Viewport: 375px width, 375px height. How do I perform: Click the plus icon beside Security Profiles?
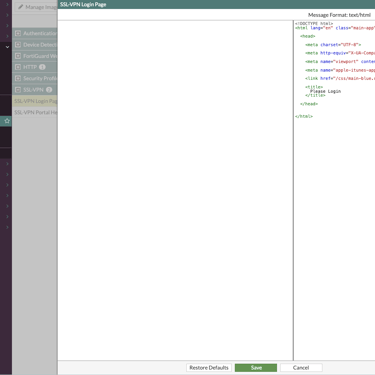18,78
